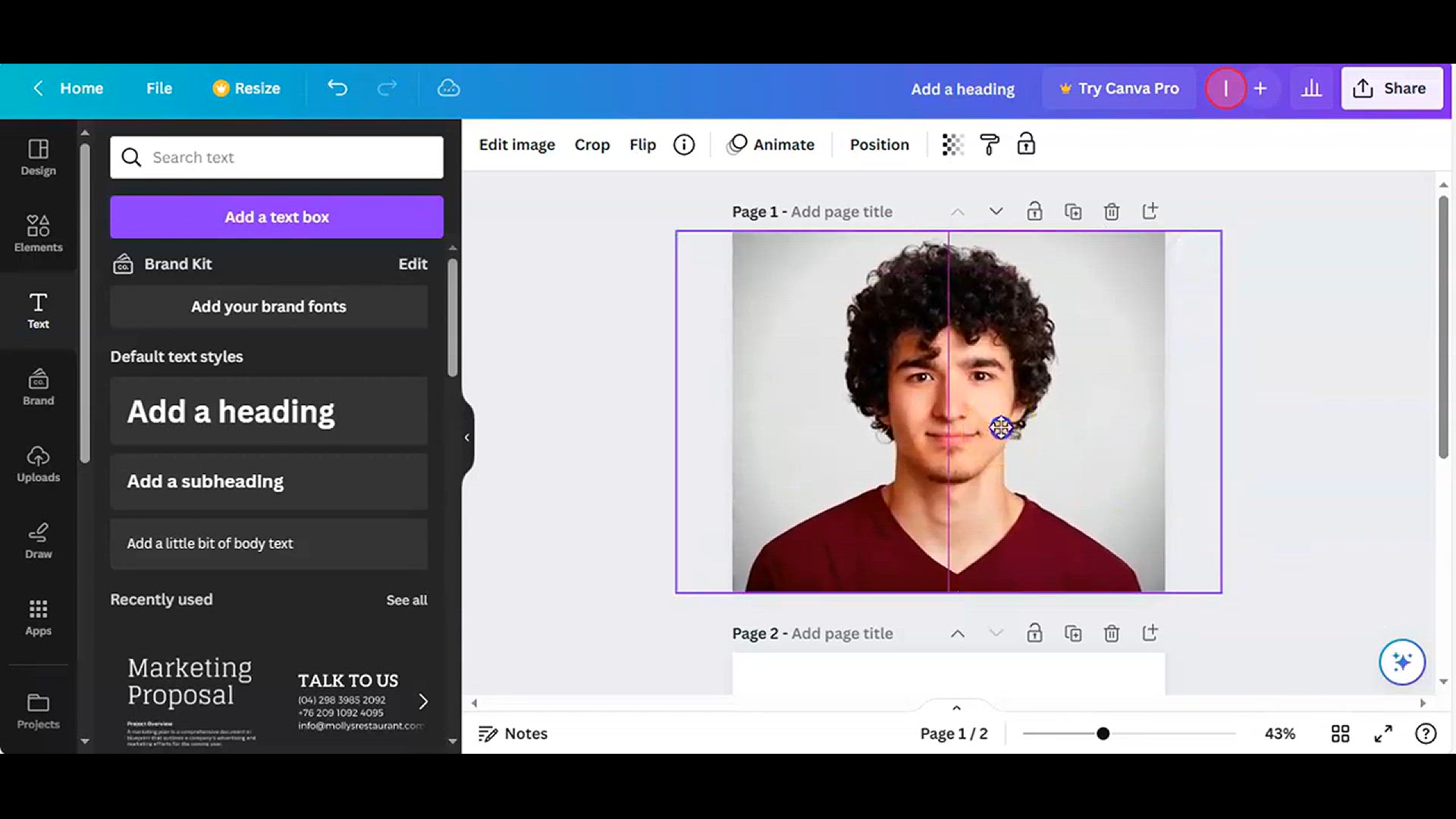1456x819 pixels.
Task: Go to Home
Action: (81, 88)
